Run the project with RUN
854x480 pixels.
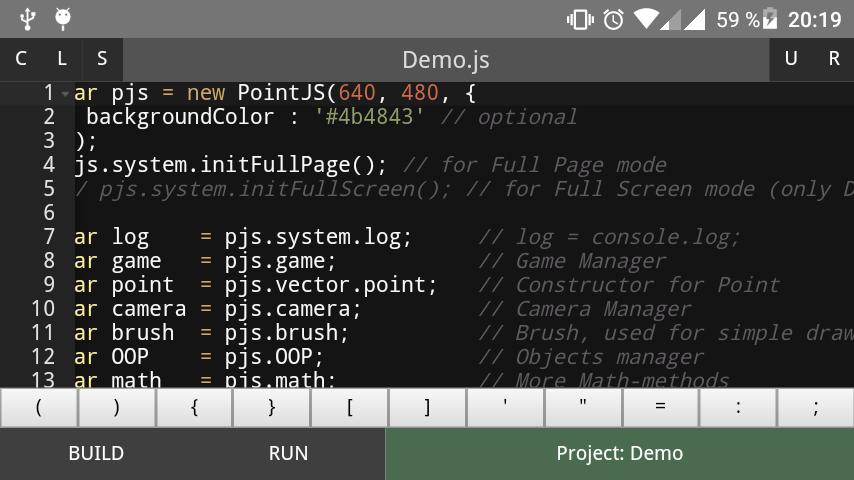pyautogui.click(x=289, y=453)
